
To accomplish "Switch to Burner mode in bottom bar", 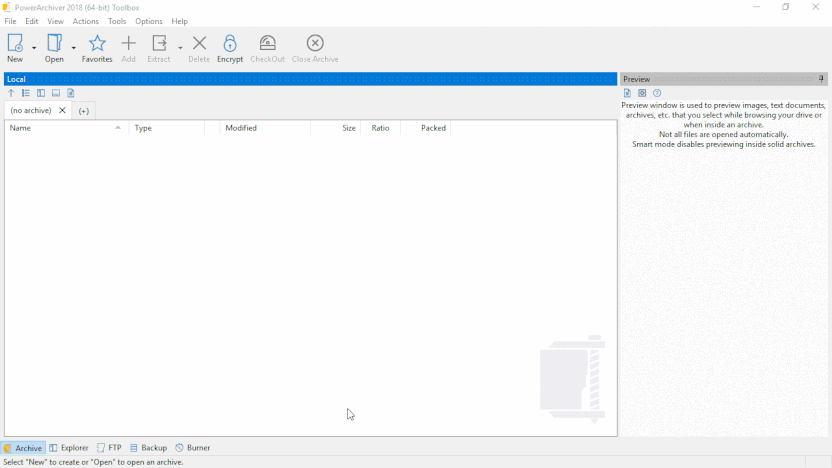I will (x=193, y=448).
